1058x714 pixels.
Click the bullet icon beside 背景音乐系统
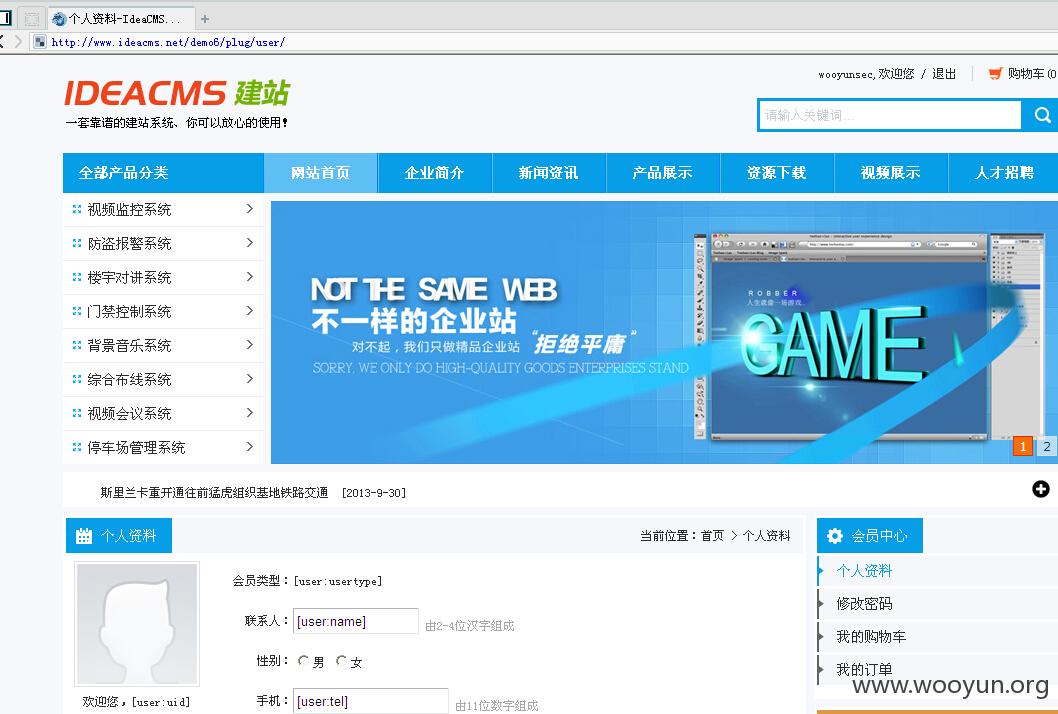coord(76,345)
